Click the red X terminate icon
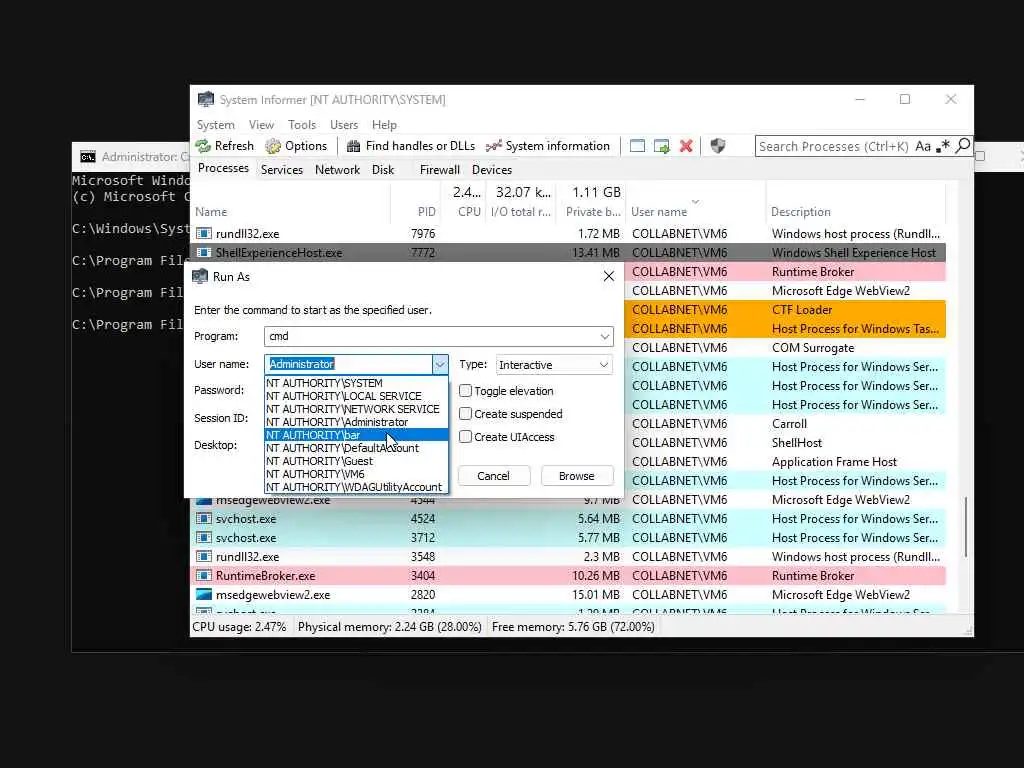 coord(686,146)
